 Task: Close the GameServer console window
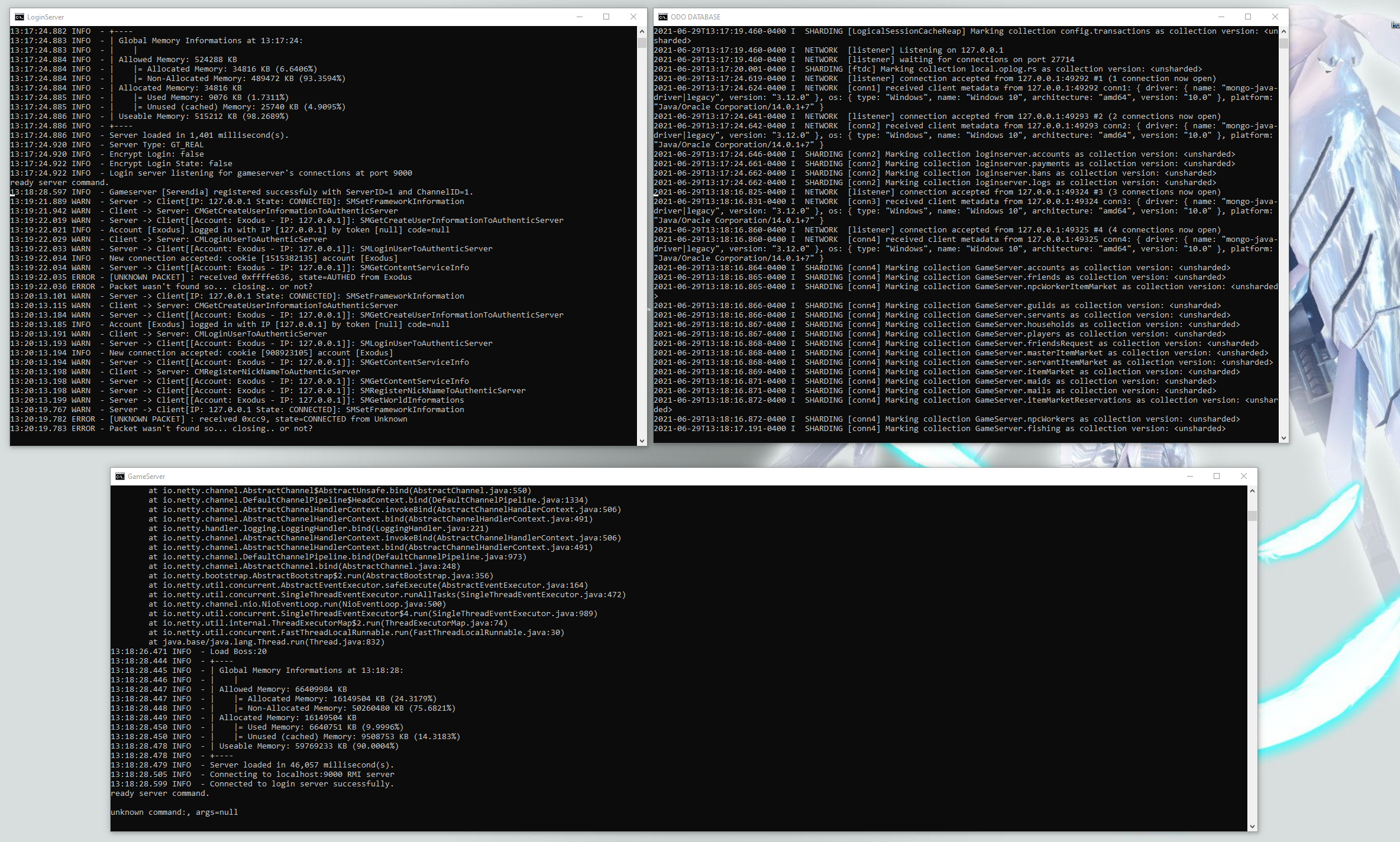coord(1244,477)
